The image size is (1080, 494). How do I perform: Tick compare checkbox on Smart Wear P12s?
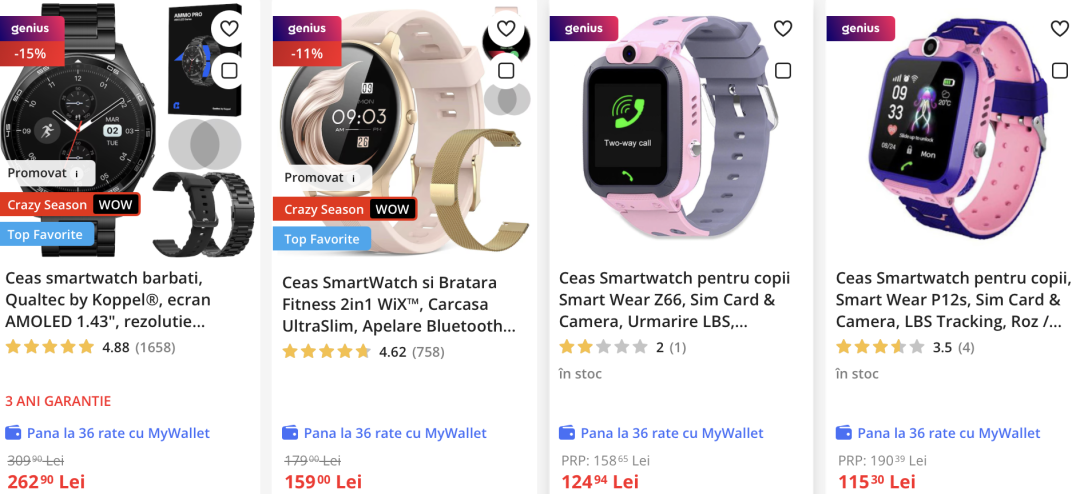1060,70
